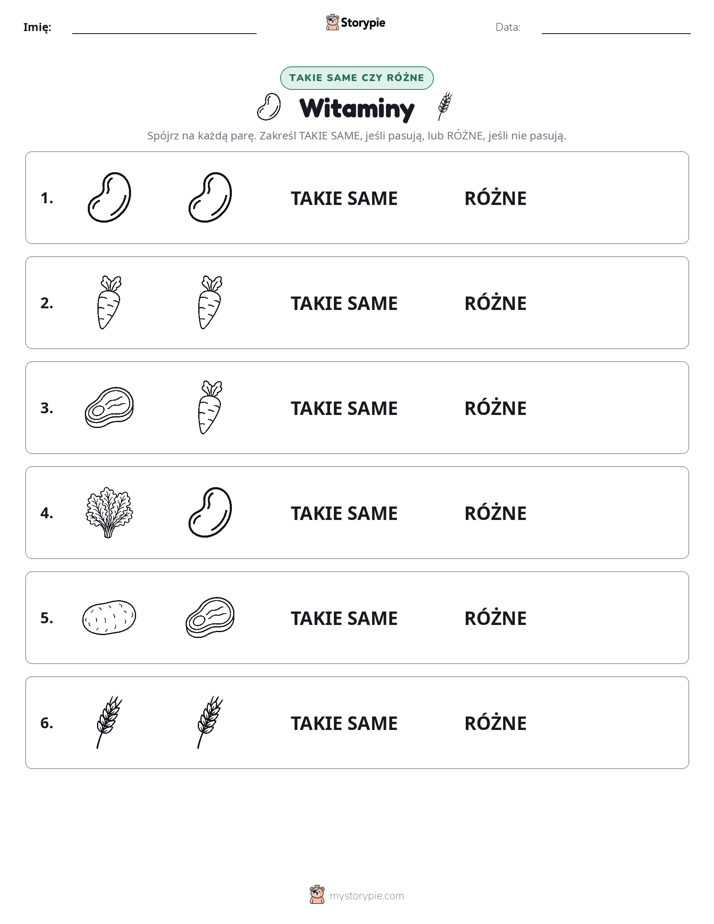
Task: Click the leafy greens icon in row 4
Action: click(x=109, y=512)
